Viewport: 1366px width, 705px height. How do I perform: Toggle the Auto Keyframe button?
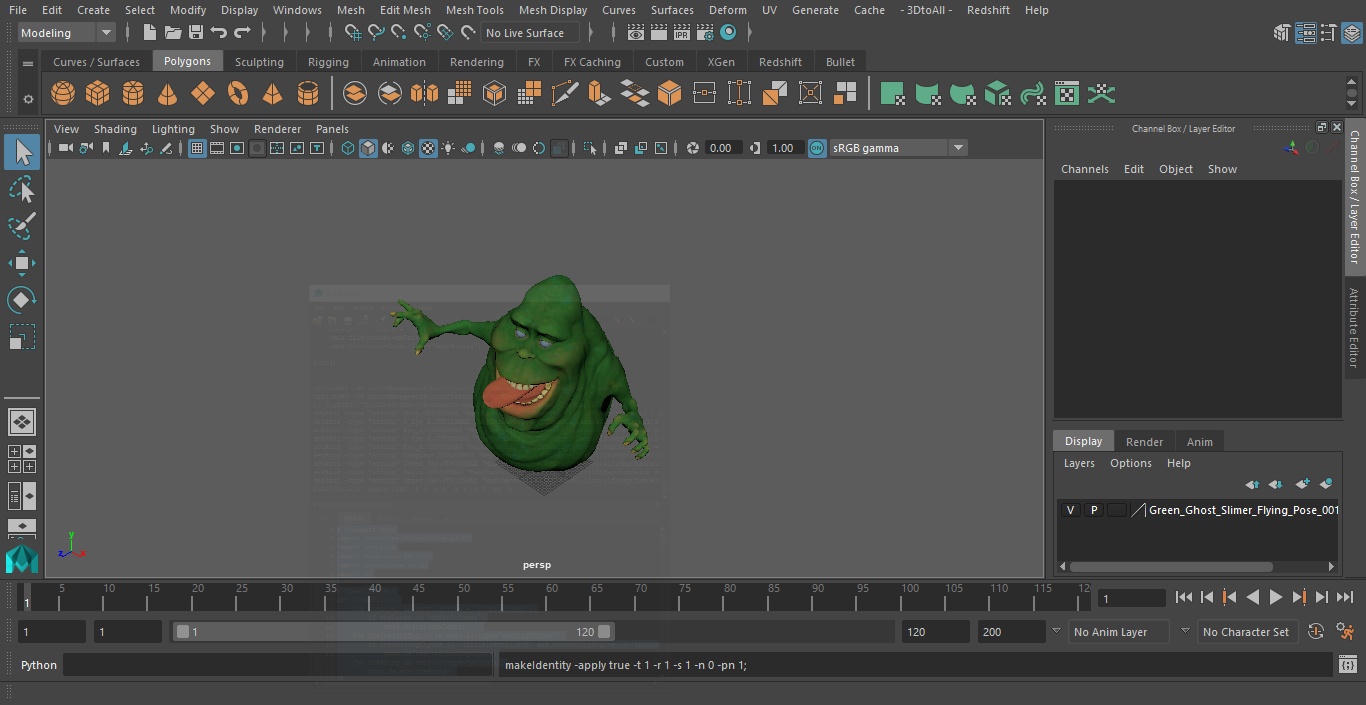pyautogui.click(x=1316, y=632)
